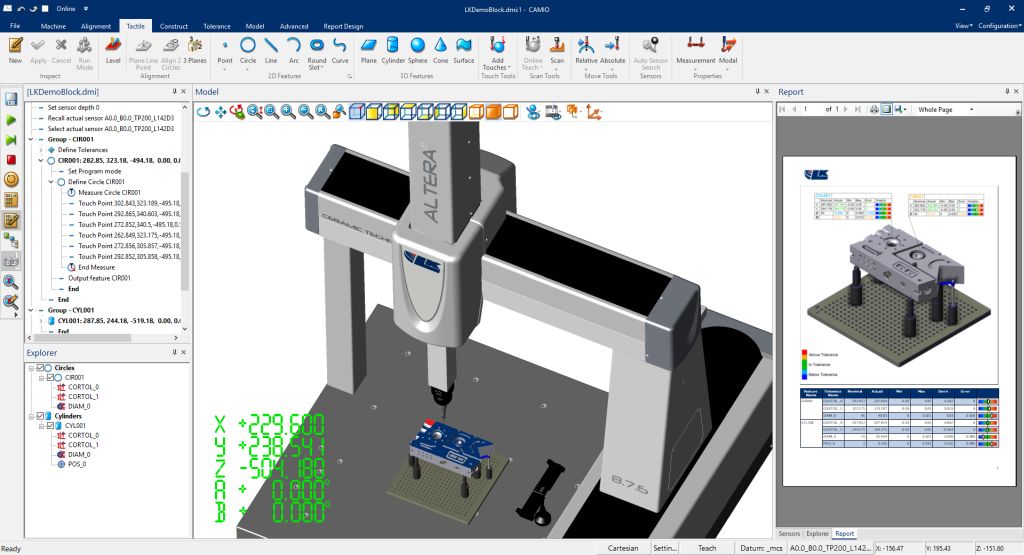Select Absolute move tool
This screenshot has width=1024, height=555.
(613, 52)
